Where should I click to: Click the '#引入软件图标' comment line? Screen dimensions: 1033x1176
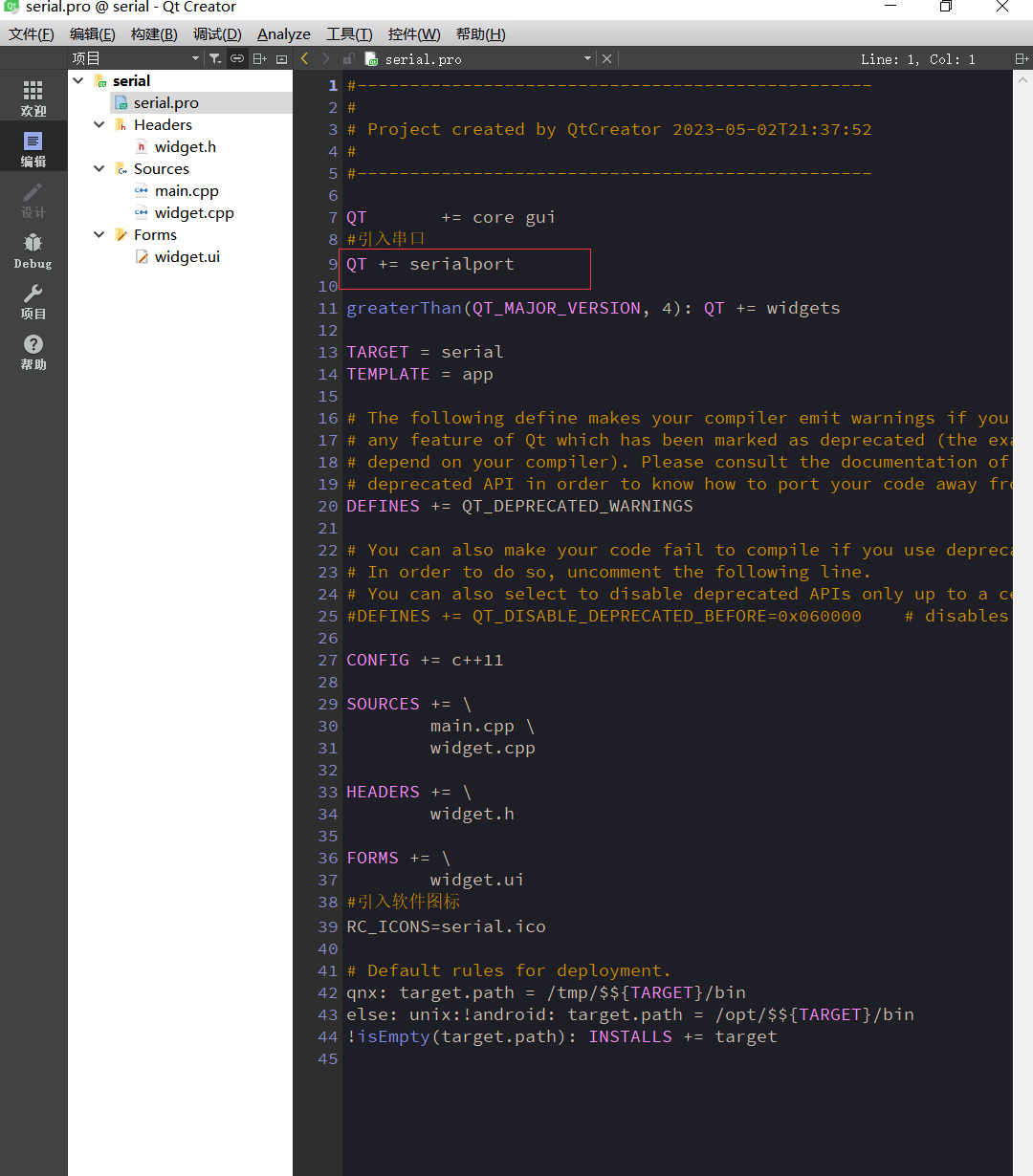point(403,903)
